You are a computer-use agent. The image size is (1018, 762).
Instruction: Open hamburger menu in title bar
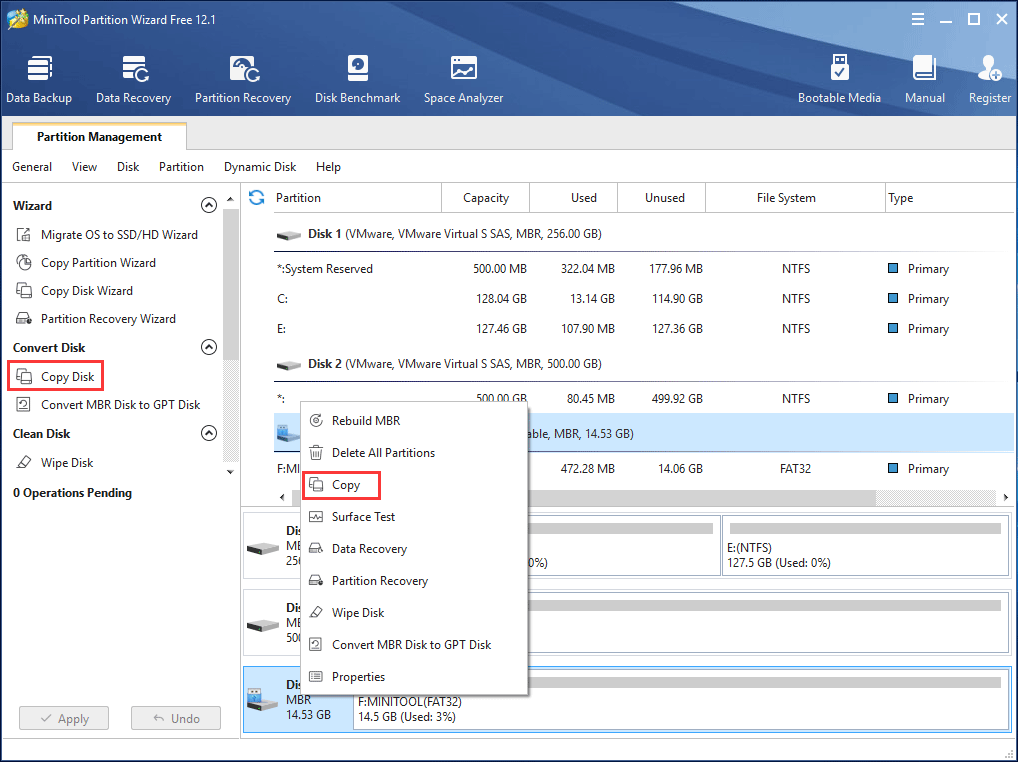coord(918,19)
